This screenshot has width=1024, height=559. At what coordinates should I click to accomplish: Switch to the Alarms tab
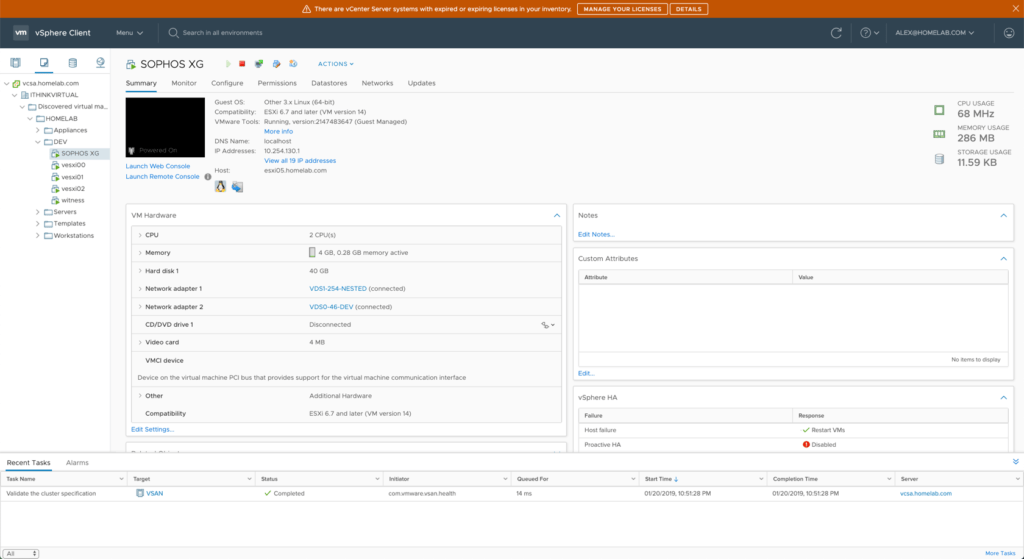click(x=77, y=463)
